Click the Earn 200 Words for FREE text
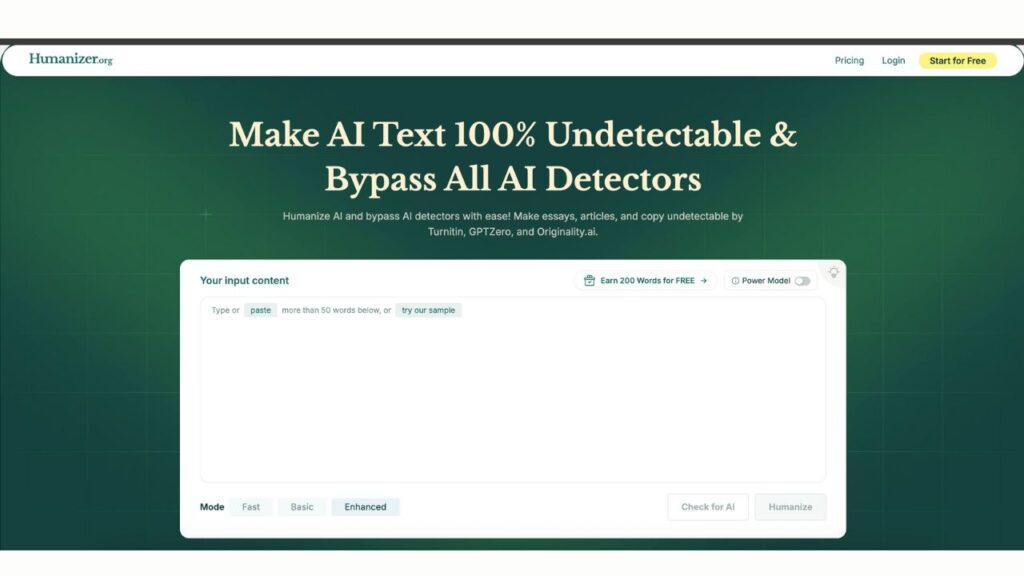 [x=647, y=281]
